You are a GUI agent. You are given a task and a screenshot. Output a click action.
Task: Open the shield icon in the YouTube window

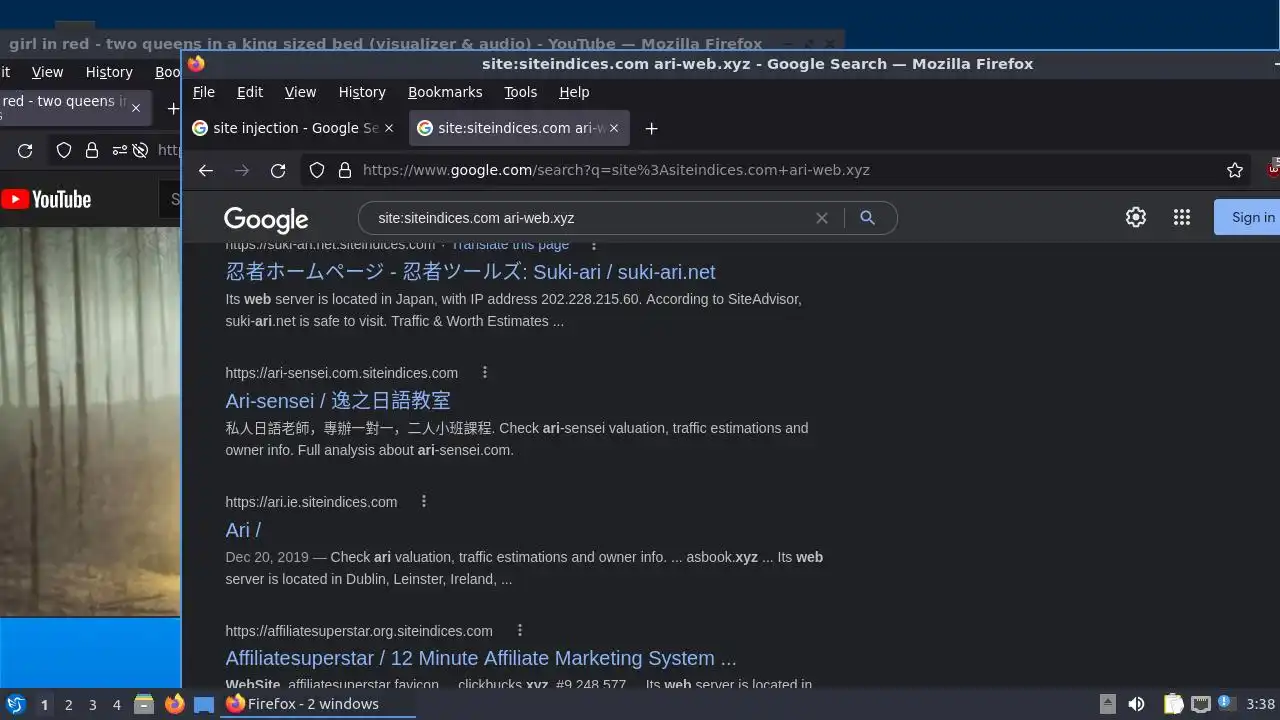[x=64, y=150]
